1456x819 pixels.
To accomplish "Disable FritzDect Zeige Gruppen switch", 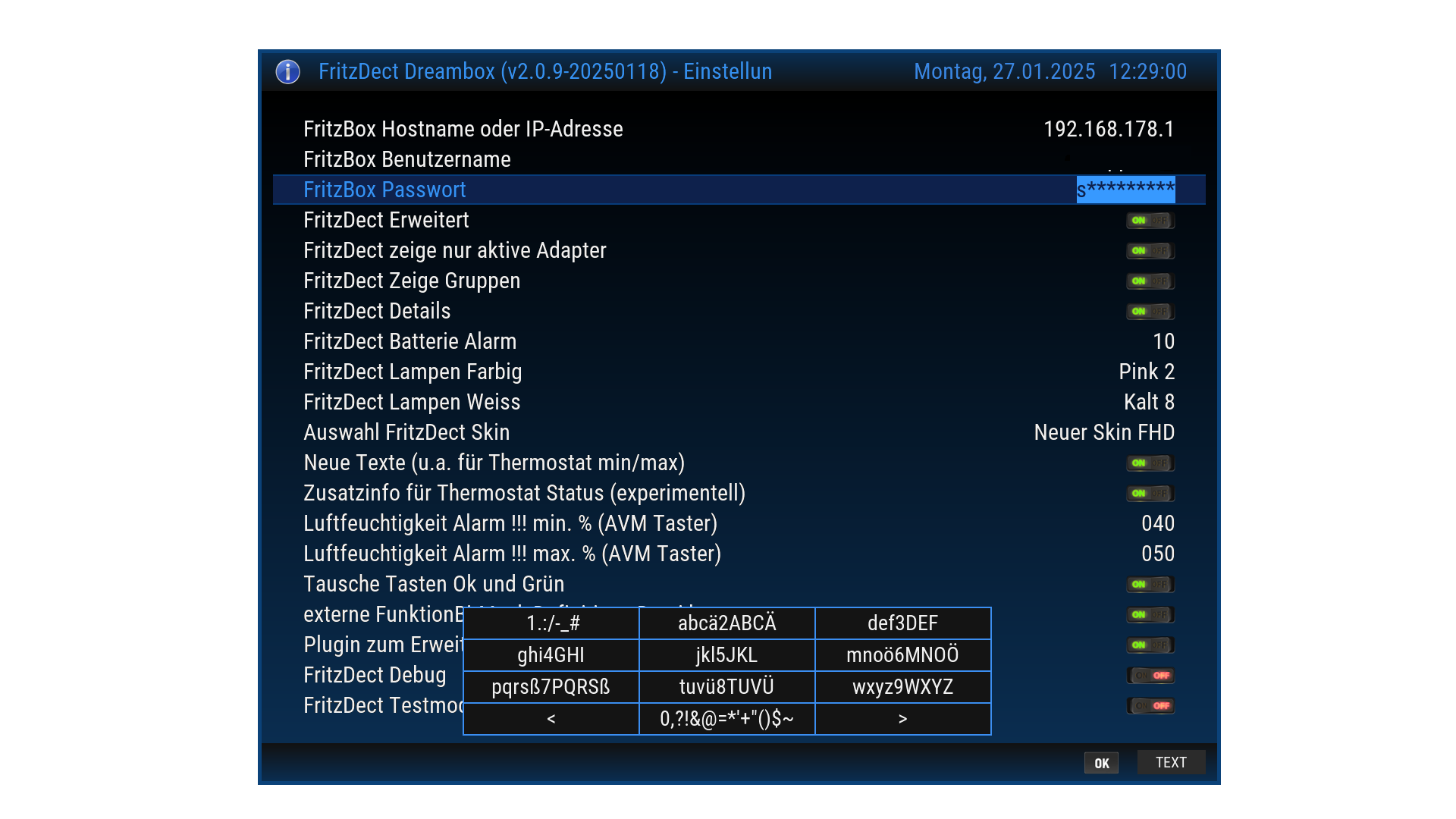I will coord(1150,281).
